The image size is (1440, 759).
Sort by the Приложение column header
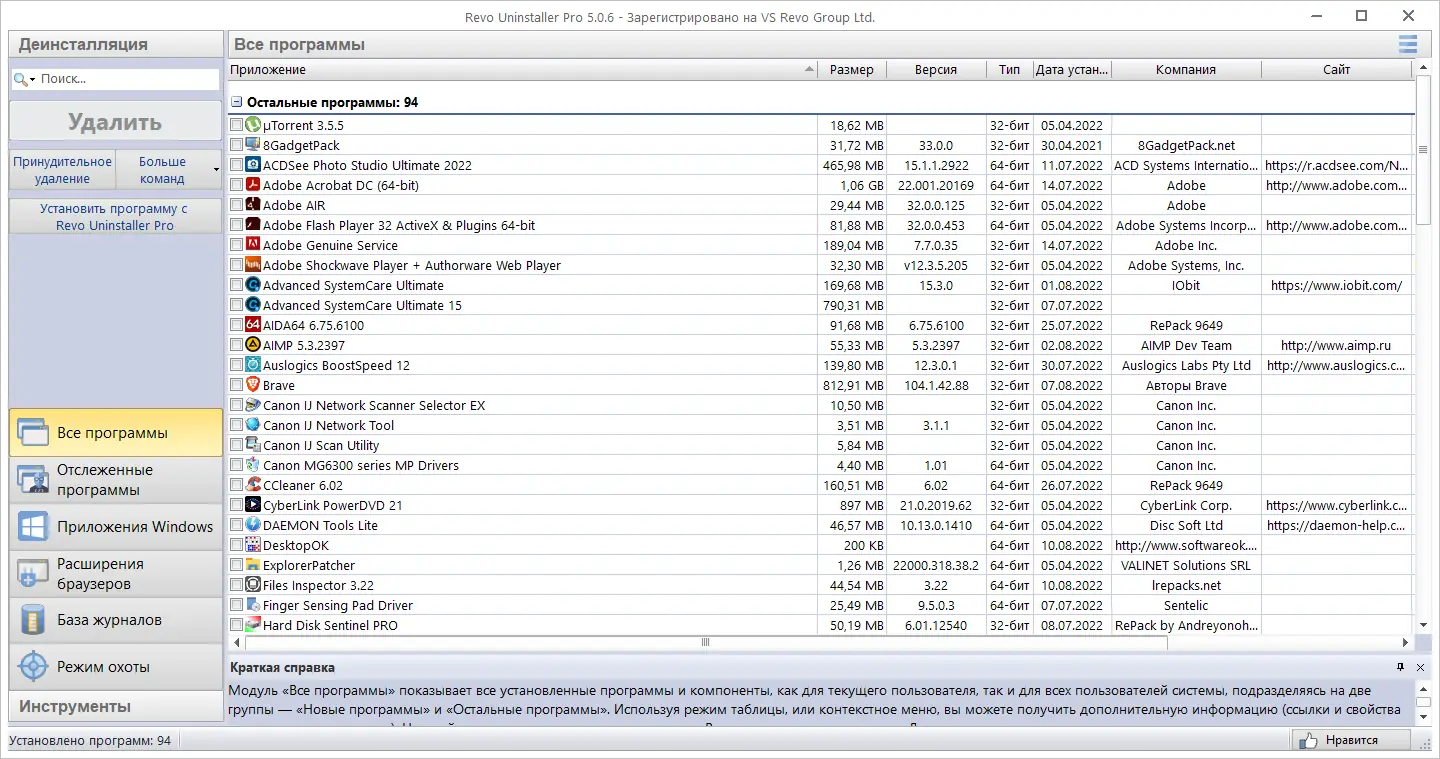pyautogui.click(x=523, y=70)
